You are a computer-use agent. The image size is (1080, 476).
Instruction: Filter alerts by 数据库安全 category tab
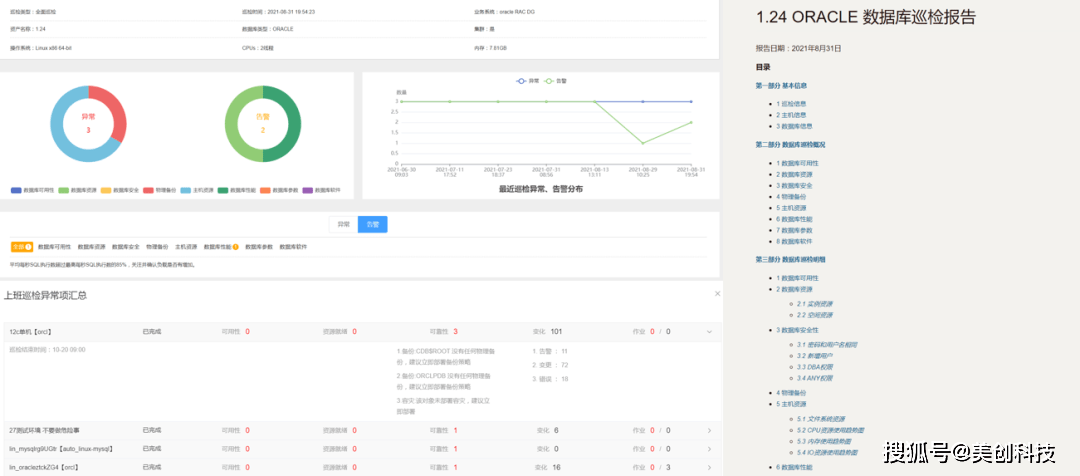(x=126, y=247)
